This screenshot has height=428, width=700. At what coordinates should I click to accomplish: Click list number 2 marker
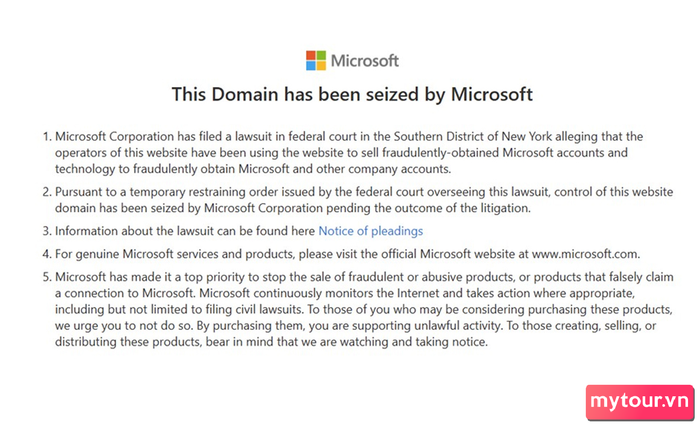pos(47,192)
